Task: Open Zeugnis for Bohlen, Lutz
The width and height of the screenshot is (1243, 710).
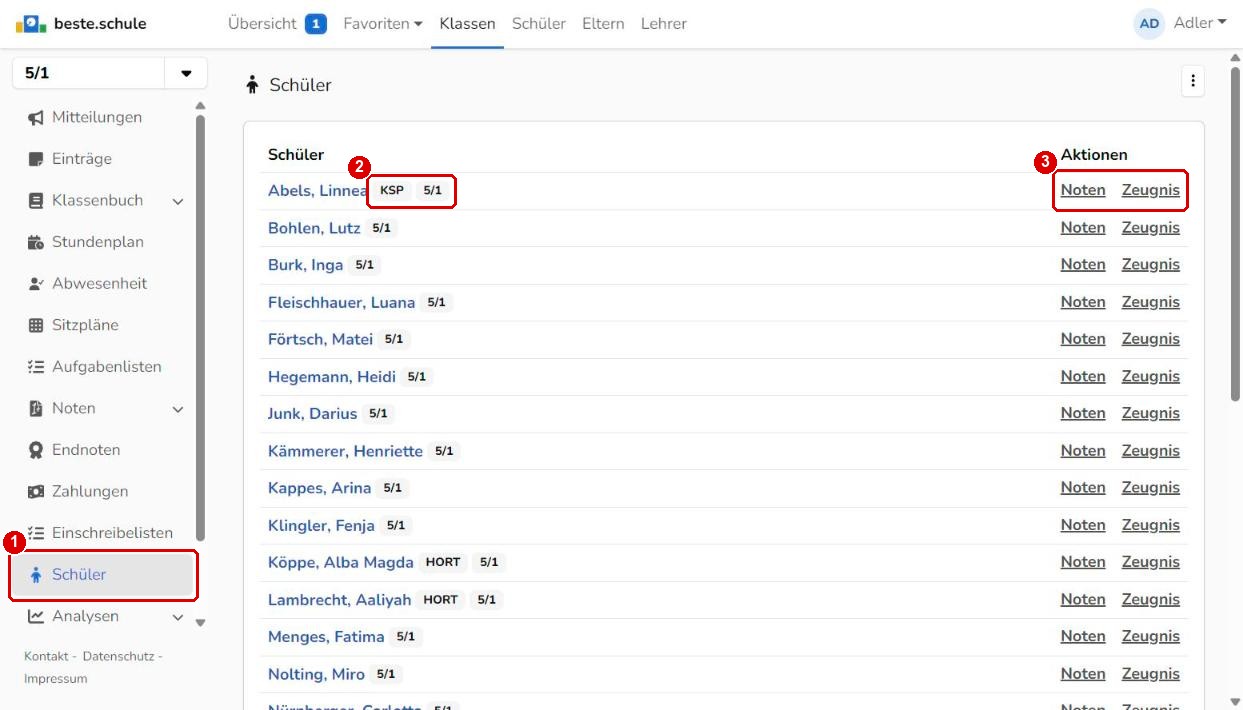Action: click(x=1151, y=227)
